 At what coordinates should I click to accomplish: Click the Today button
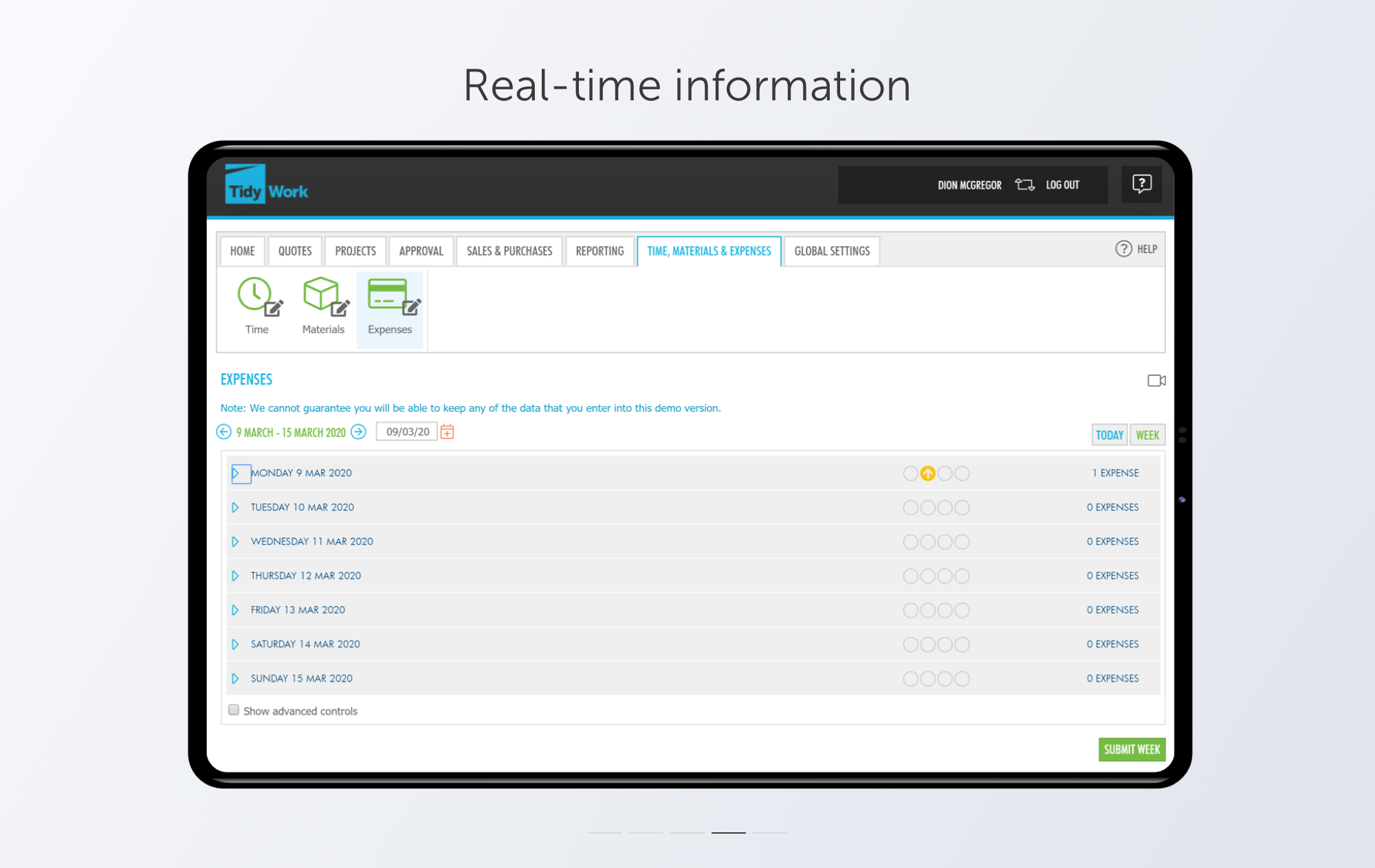tap(1109, 434)
